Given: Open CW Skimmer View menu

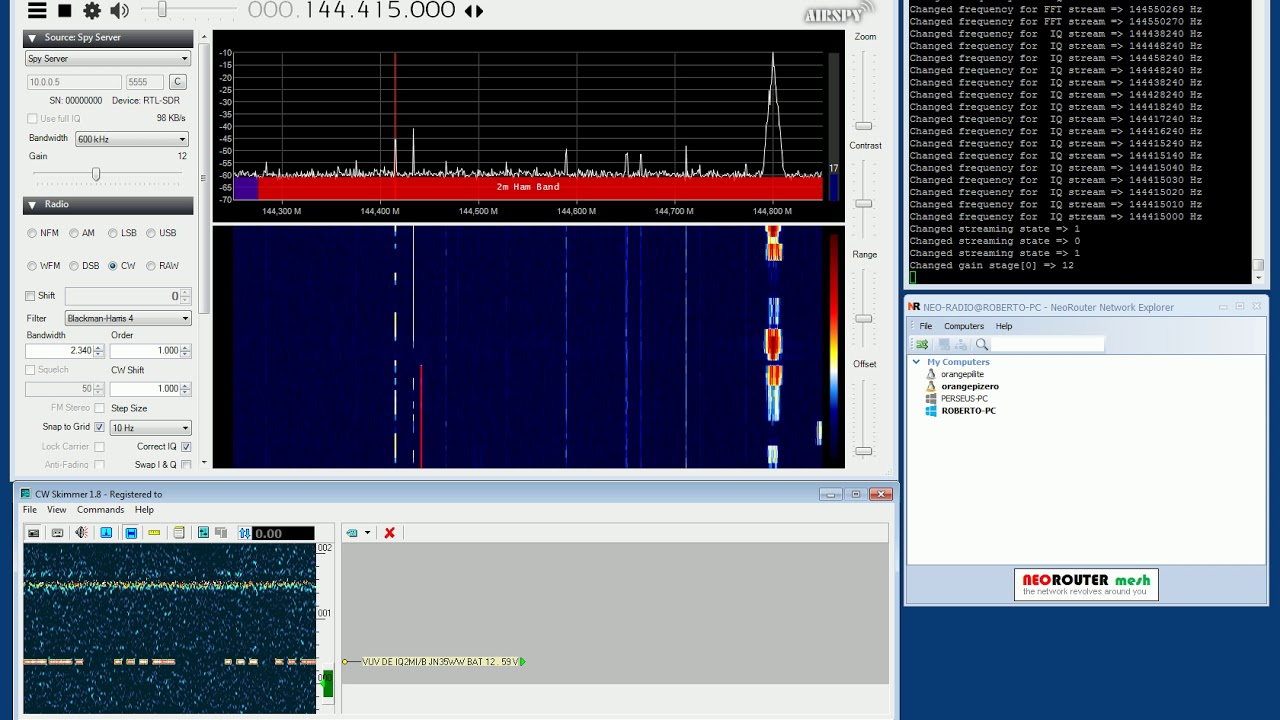Looking at the screenshot, I should tap(57, 510).
